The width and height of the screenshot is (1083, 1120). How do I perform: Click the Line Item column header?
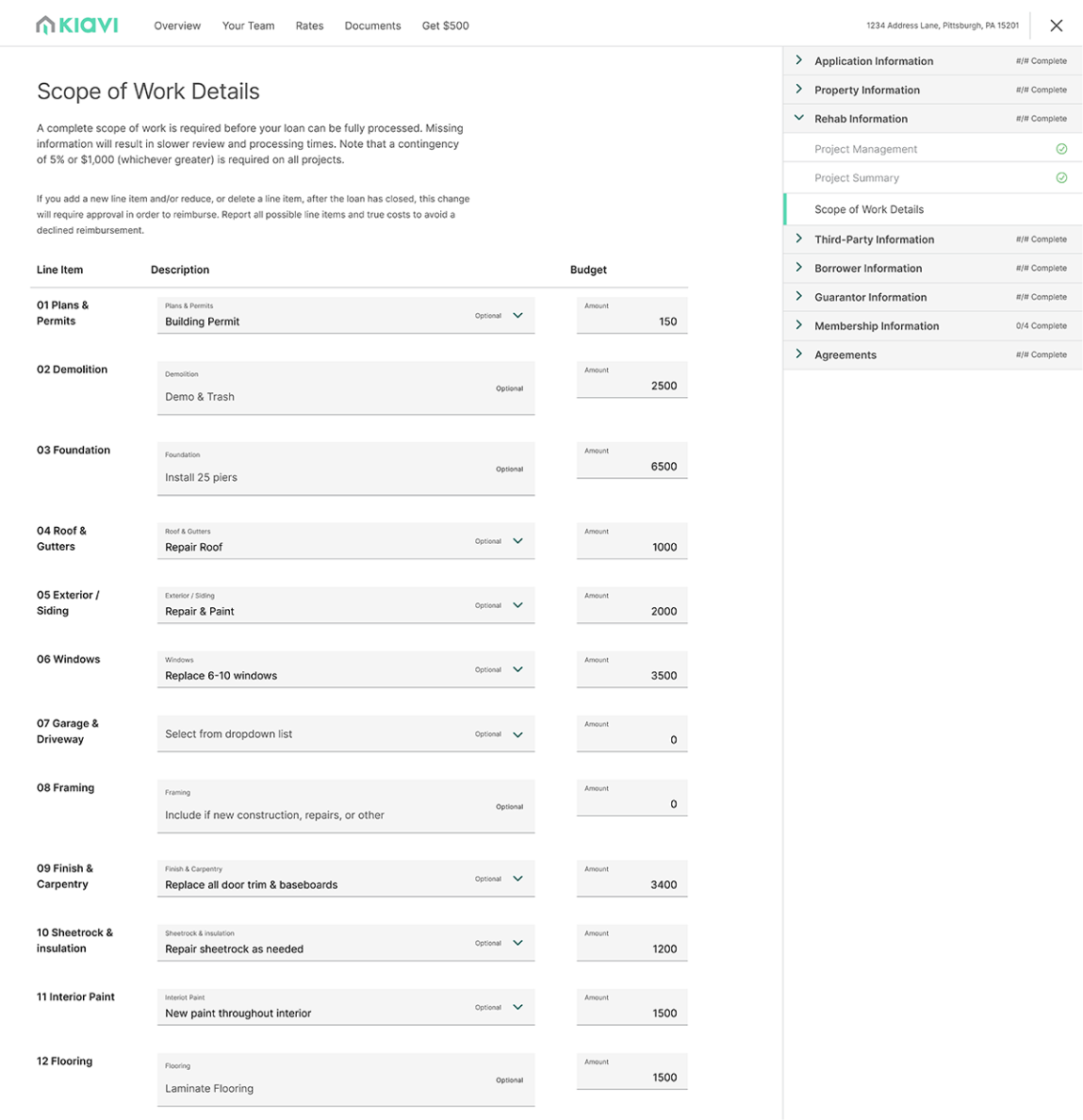coord(60,270)
